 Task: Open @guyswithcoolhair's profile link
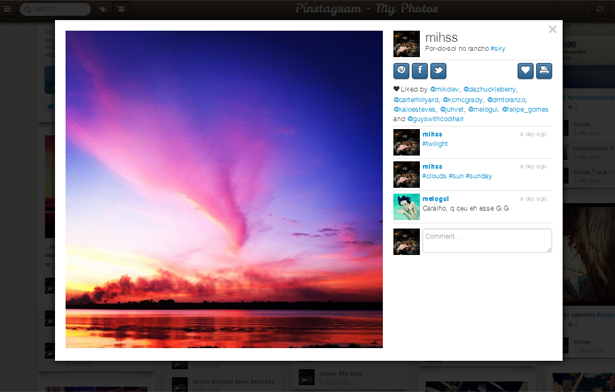point(435,119)
